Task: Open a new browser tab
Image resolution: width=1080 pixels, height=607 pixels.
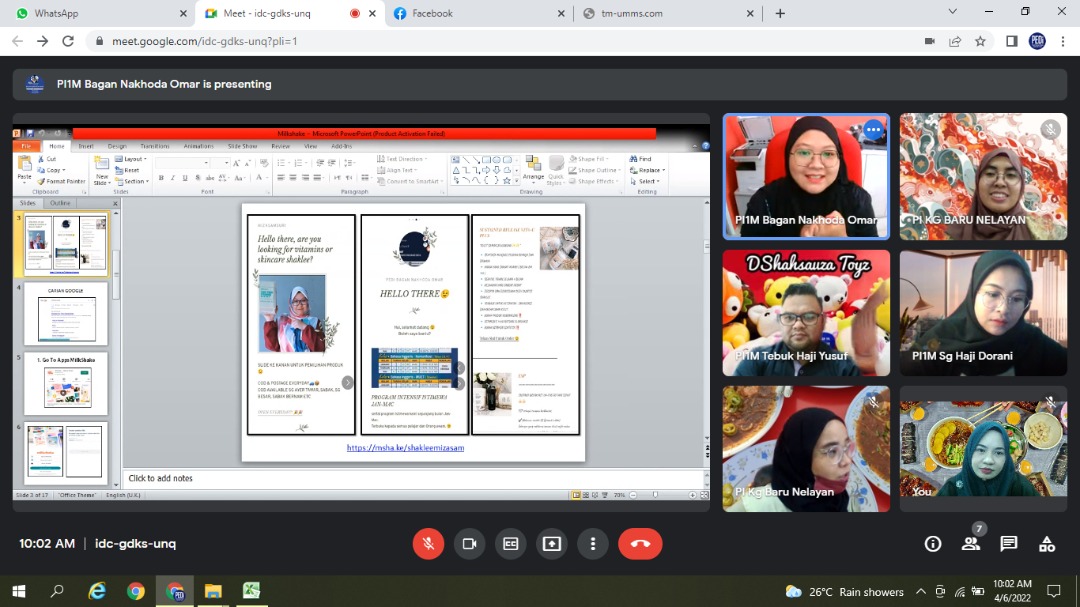Action: 780,13
